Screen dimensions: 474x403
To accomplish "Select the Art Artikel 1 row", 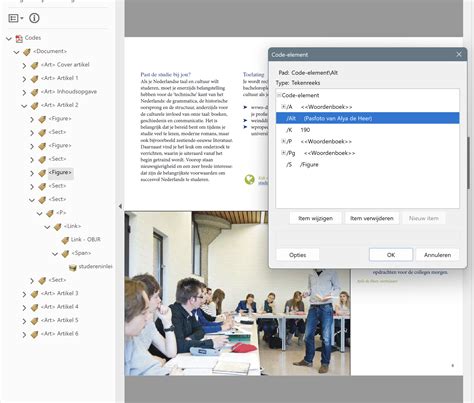I will (59, 78).
